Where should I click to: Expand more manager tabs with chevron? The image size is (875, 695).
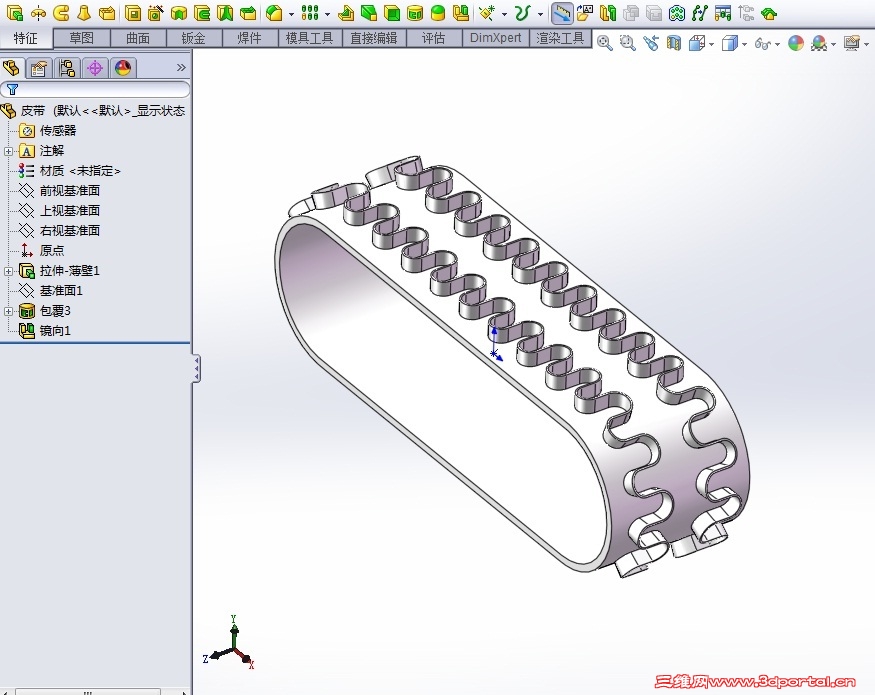pos(181,68)
